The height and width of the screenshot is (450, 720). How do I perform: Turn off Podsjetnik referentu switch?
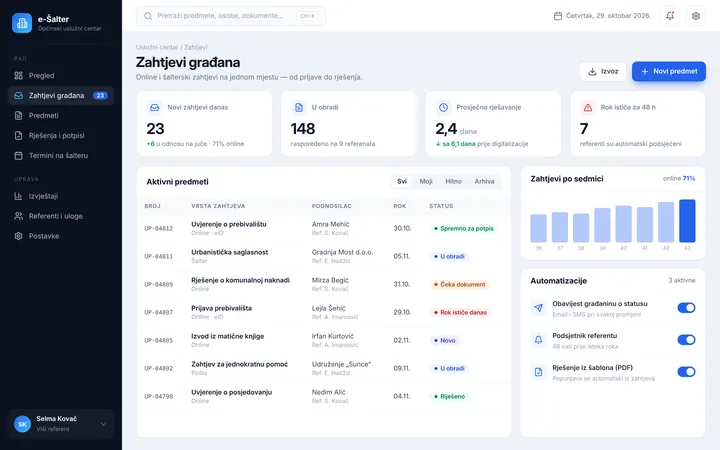click(686, 340)
